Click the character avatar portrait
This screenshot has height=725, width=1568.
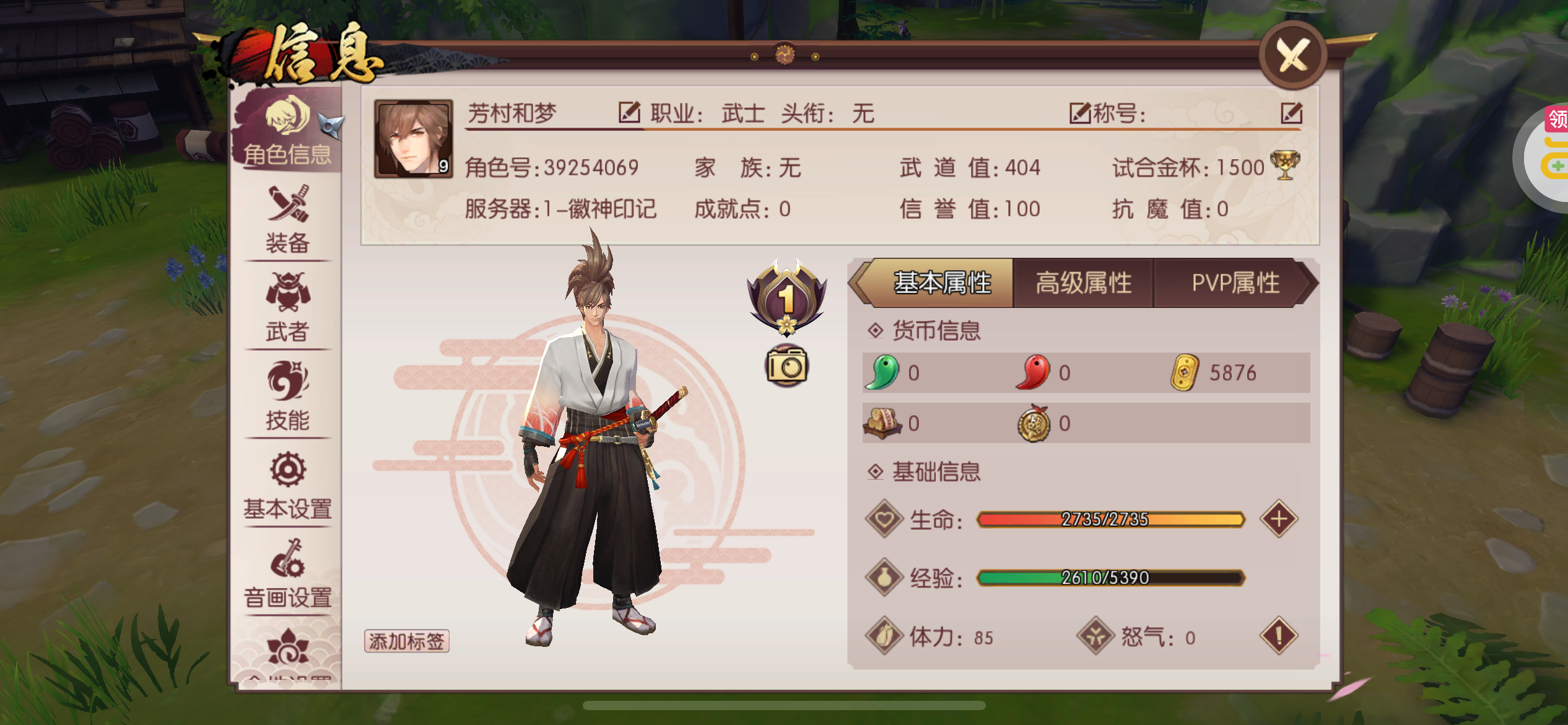(x=414, y=139)
